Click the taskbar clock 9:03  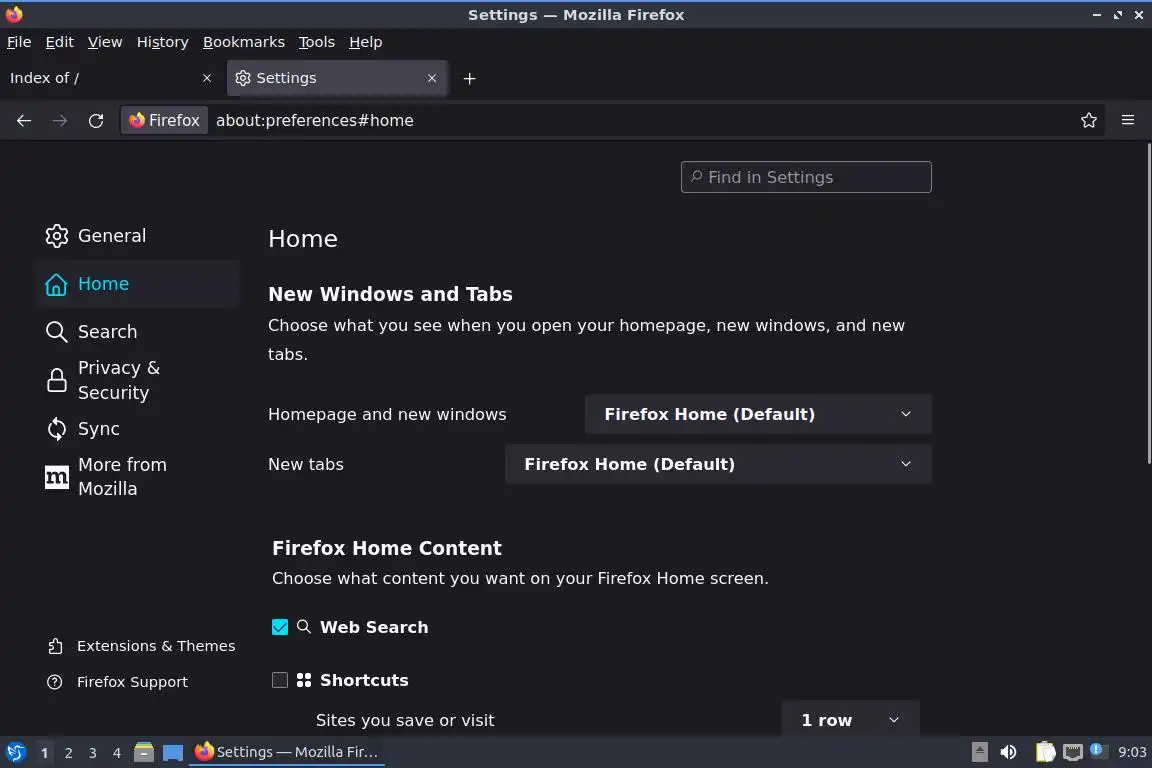pos(1131,753)
